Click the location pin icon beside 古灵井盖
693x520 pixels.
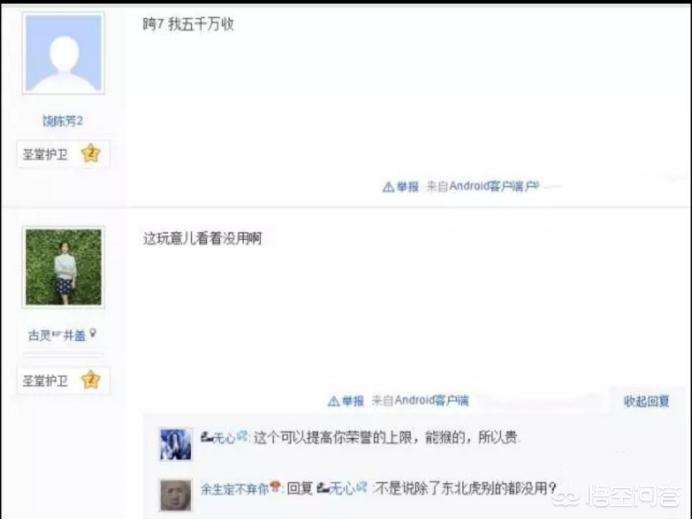click(x=92, y=334)
